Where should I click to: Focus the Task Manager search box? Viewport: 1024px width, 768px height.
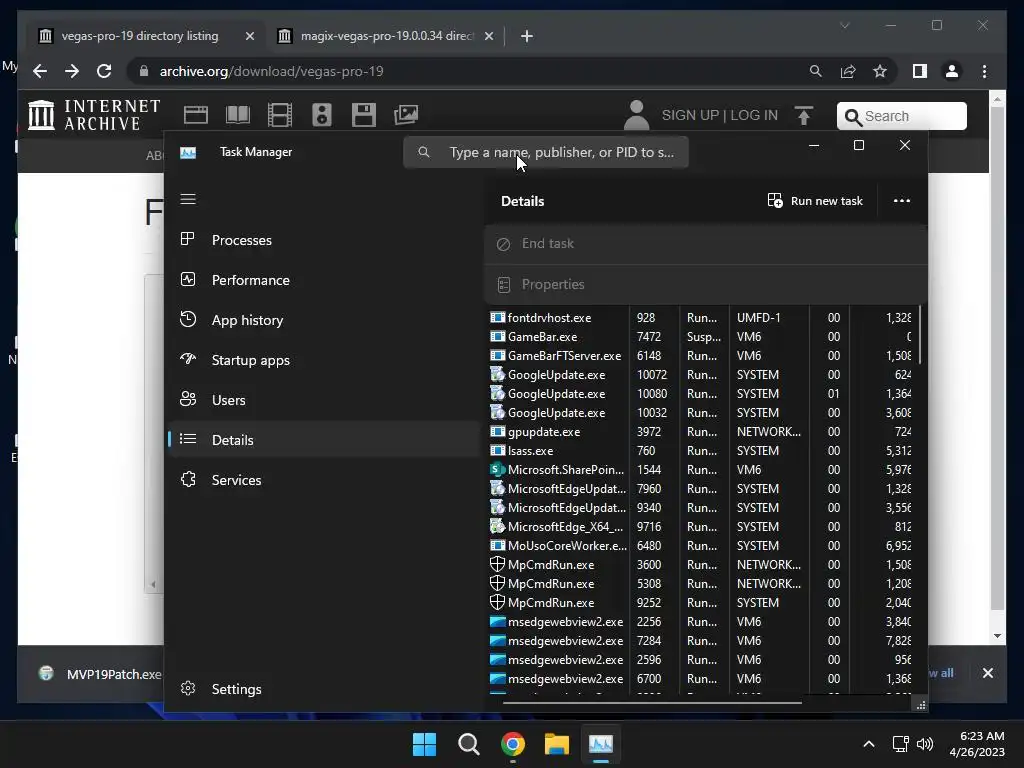[x=546, y=152]
